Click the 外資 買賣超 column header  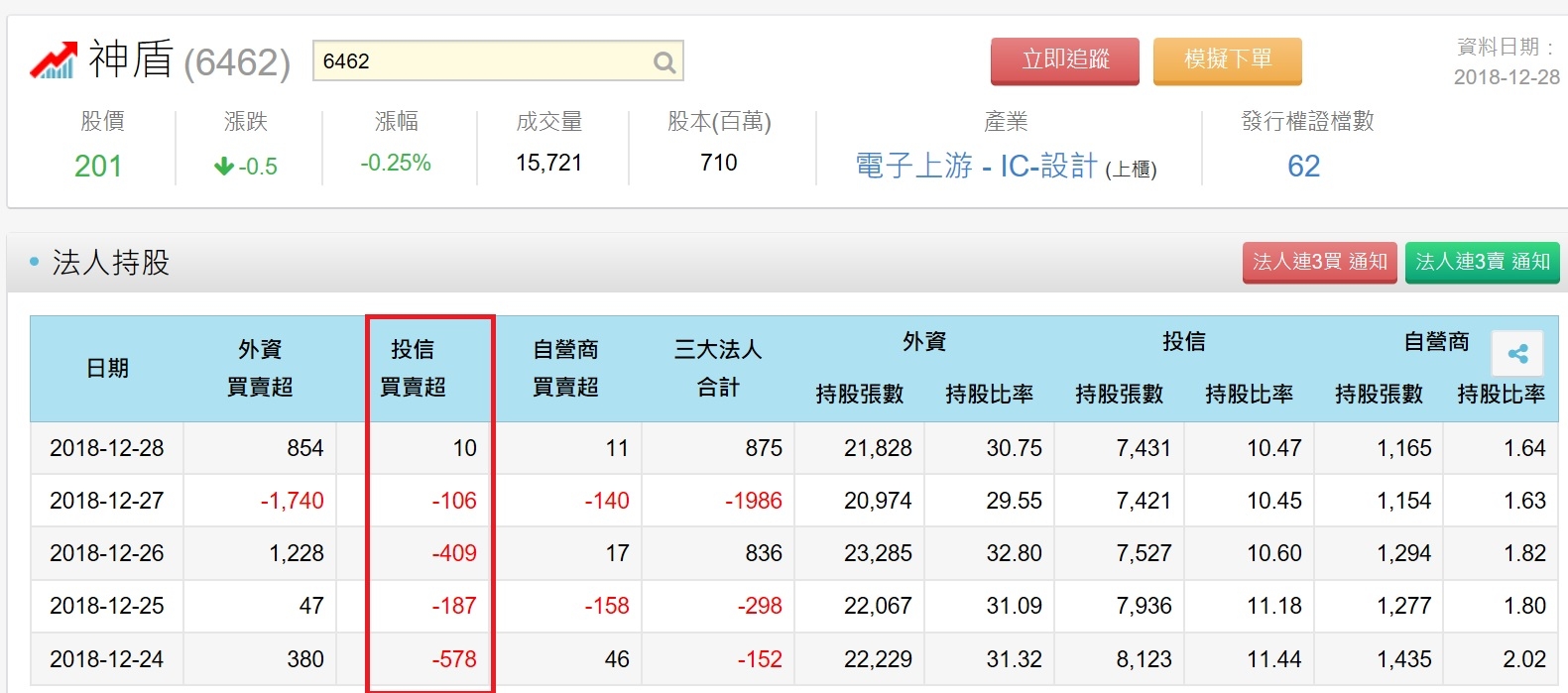click(x=260, y=369)
